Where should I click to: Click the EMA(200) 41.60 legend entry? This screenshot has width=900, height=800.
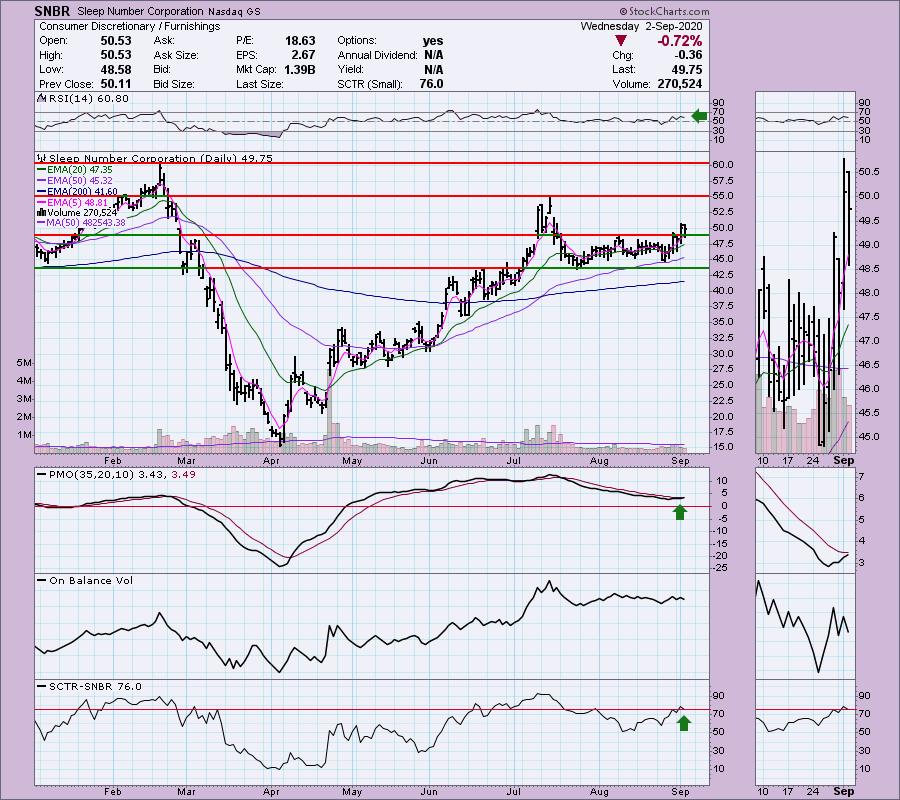point(83,191)
